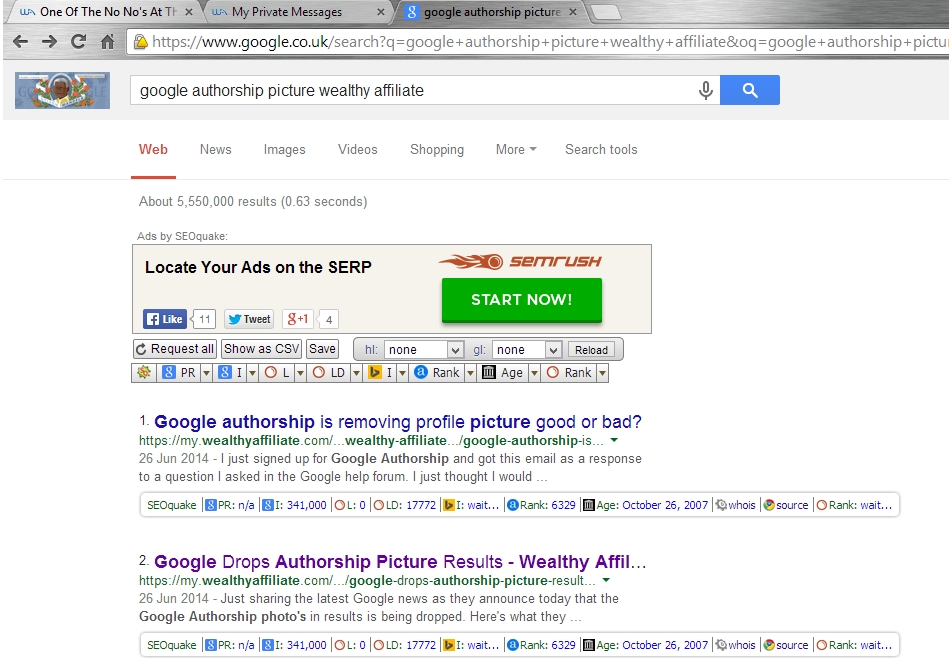Click the Show as CSV button

261,349
